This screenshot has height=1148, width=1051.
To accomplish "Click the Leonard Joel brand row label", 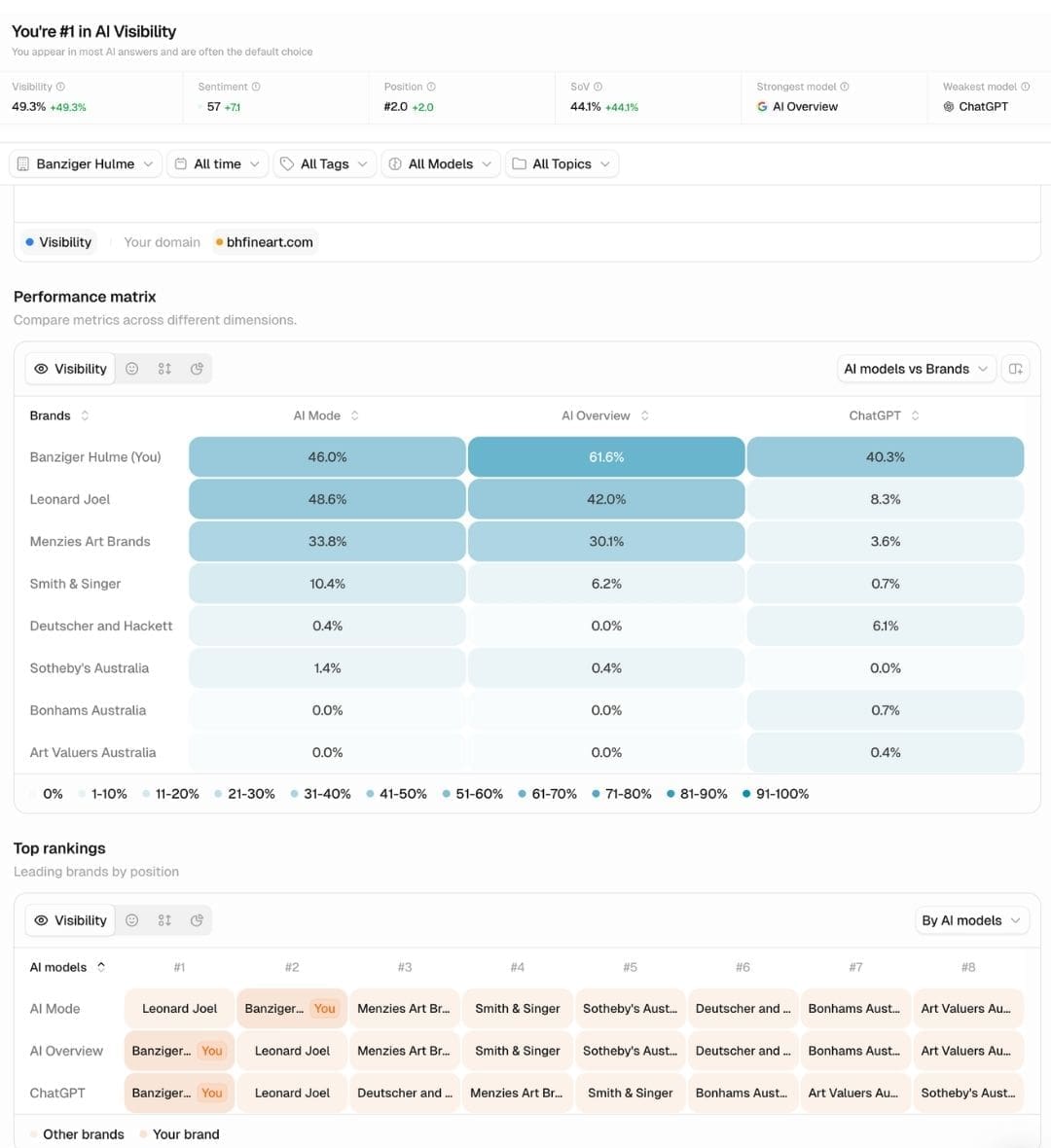I will 69,499.
